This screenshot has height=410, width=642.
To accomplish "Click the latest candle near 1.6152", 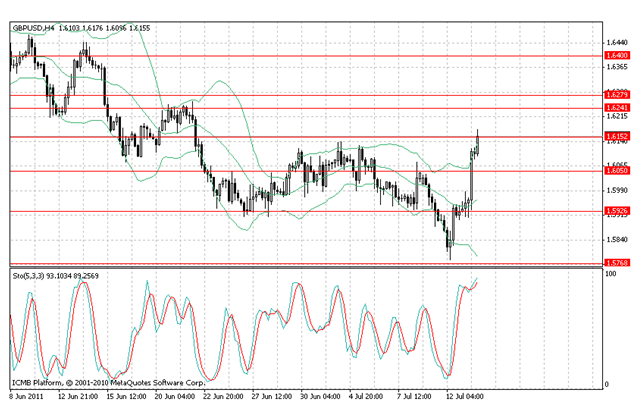I will tap(478, 142).
